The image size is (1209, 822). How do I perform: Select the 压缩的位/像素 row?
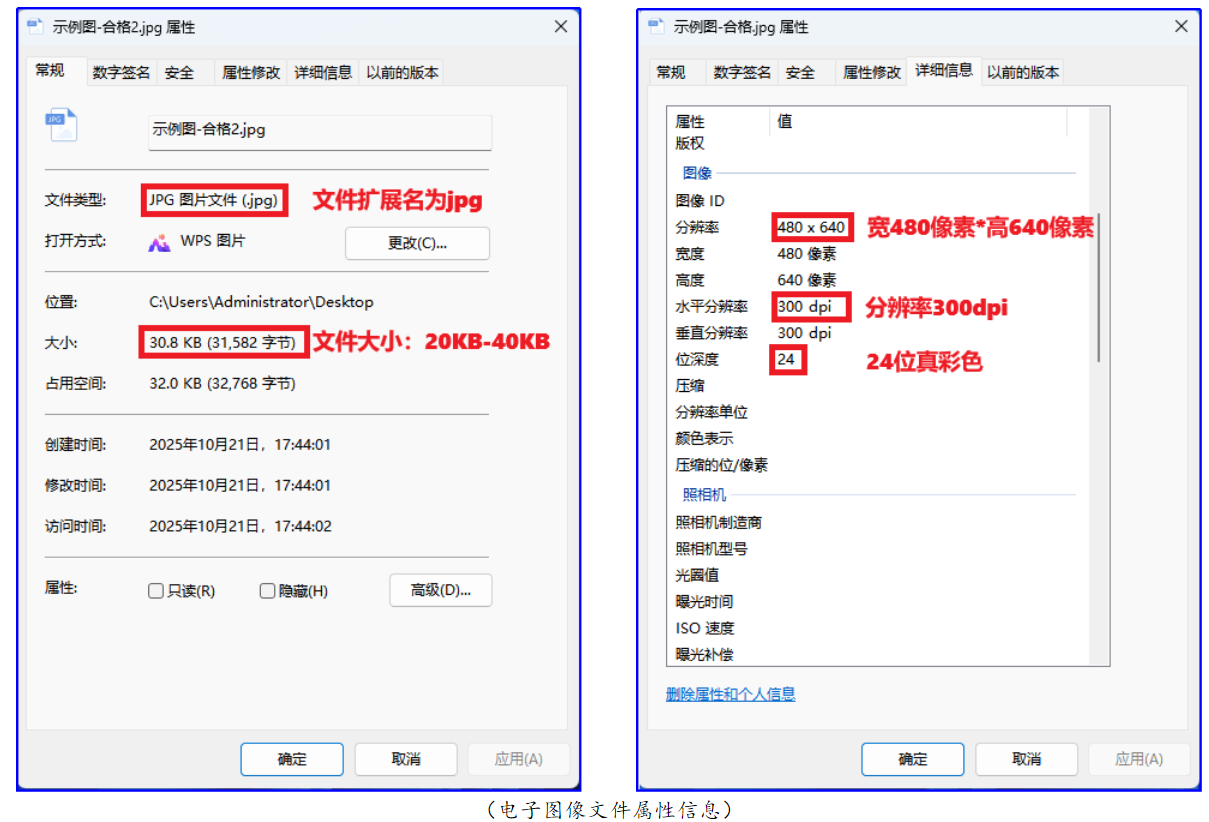(x=880, y=465)
